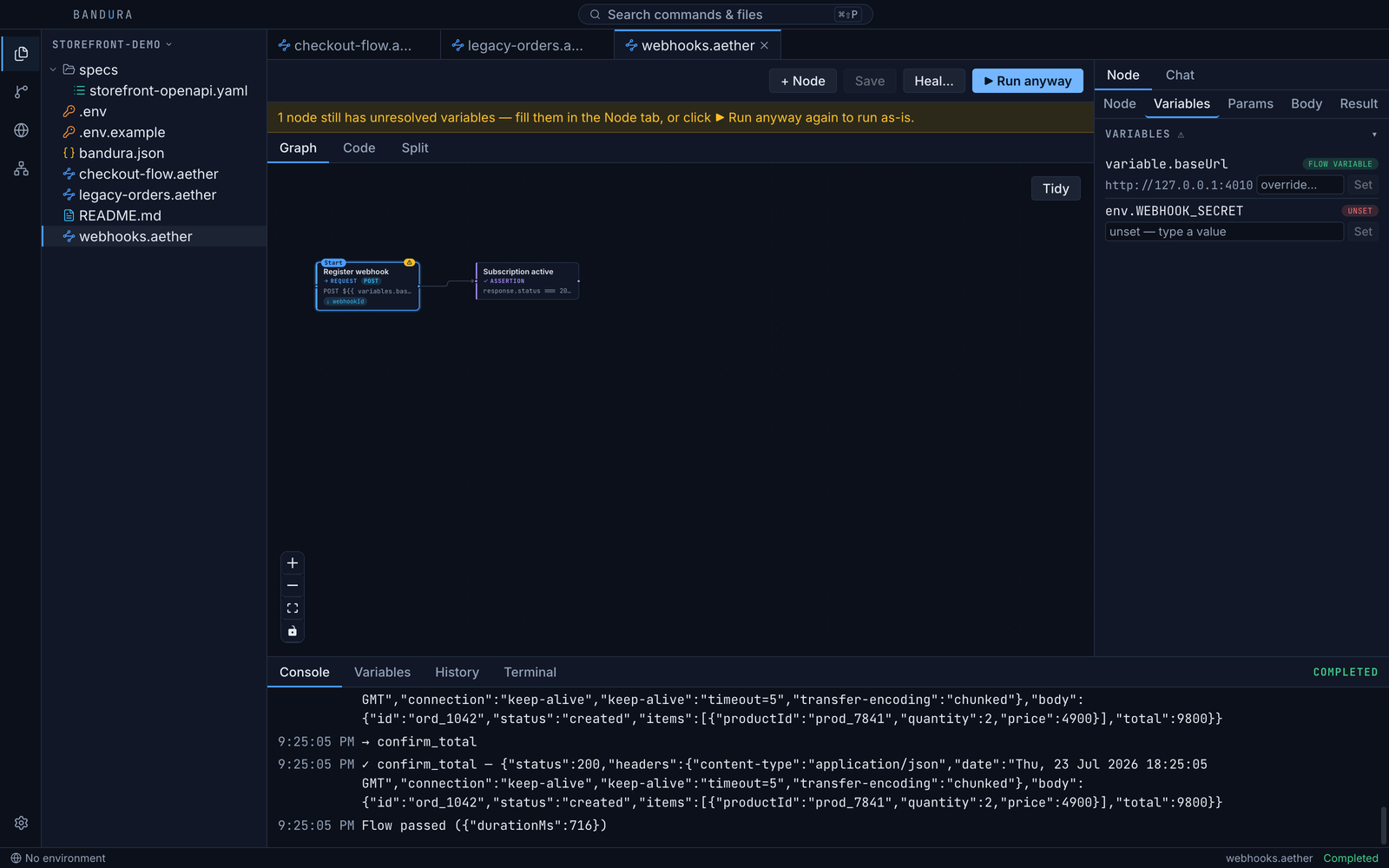Click the folder icon beside specs

(69, 69)
